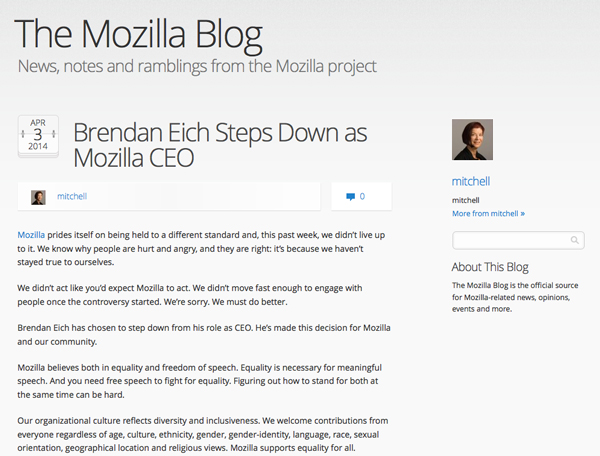Open the comment count "0" link
The width and height of the screenshot is (600, 456).
(x=362, y=197)
